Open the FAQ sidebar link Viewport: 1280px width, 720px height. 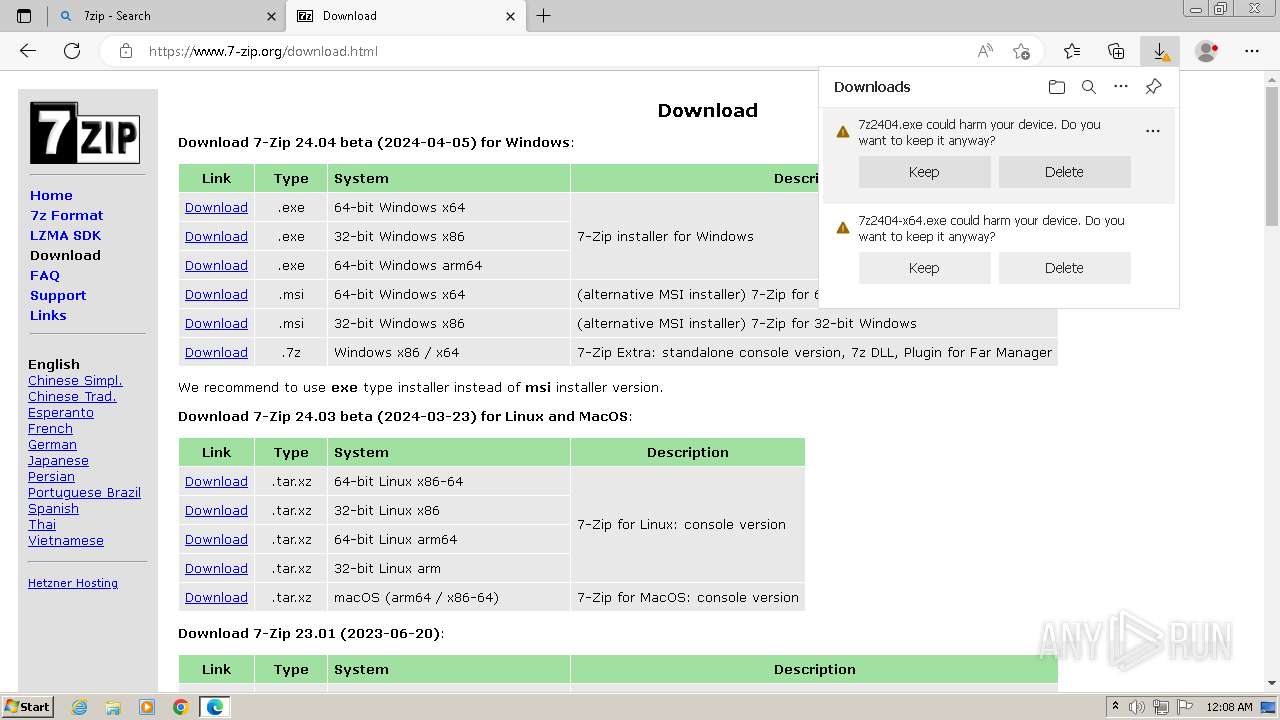(x=45, y=276)
